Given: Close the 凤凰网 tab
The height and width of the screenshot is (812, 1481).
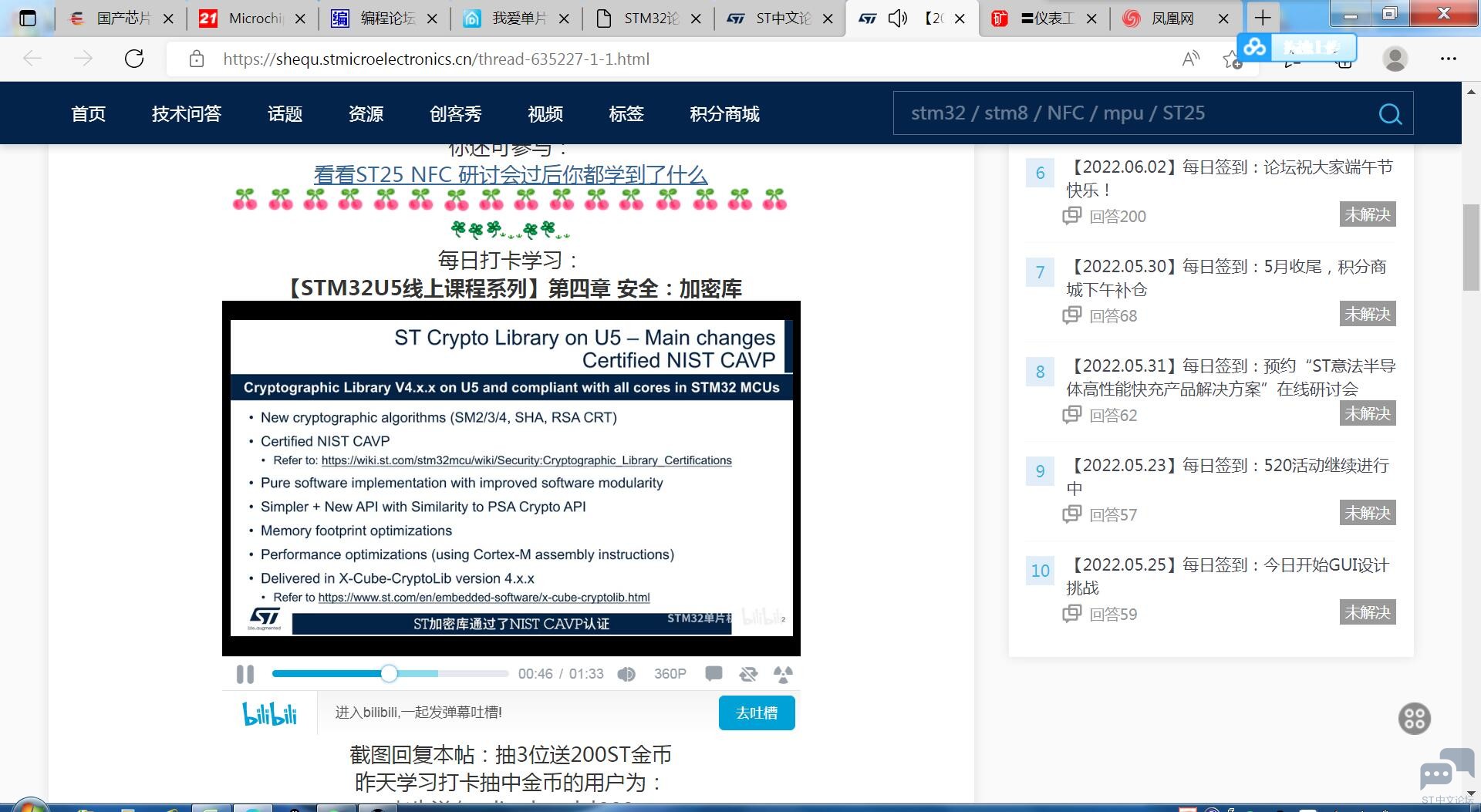Looking at the screenshot, I should point(1223,19).
